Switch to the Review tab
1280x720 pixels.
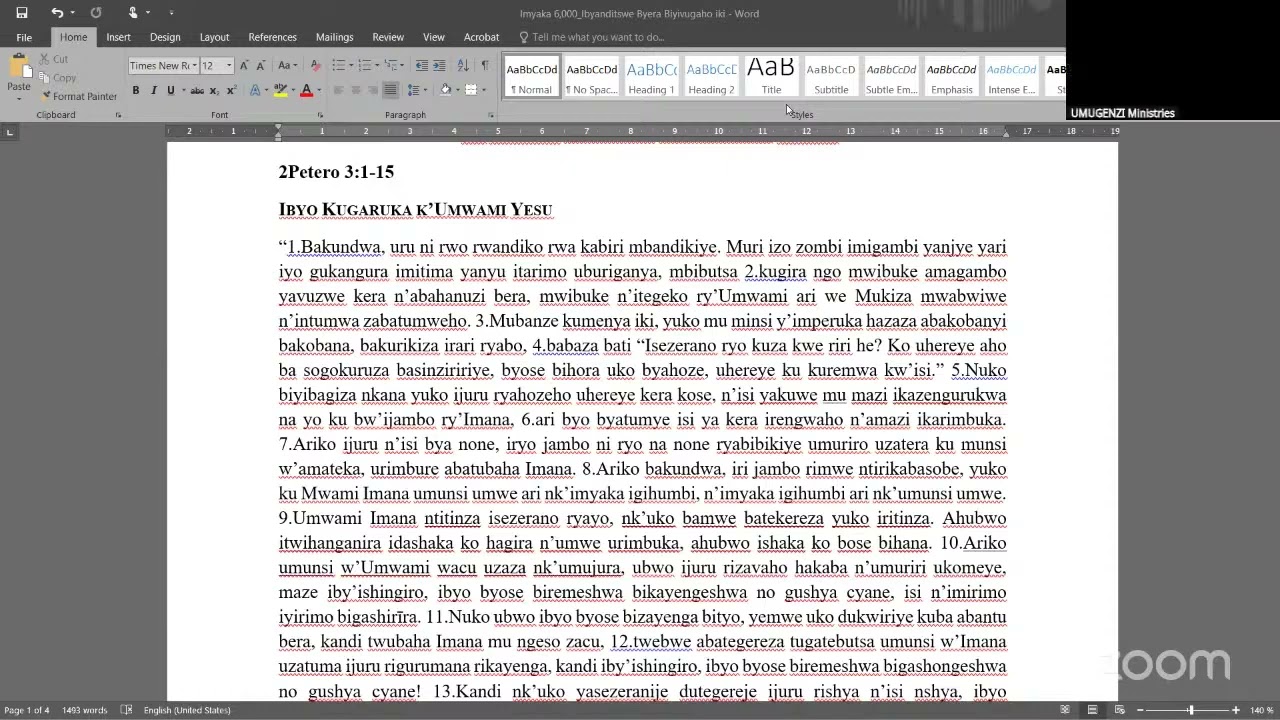click(388, 37)
